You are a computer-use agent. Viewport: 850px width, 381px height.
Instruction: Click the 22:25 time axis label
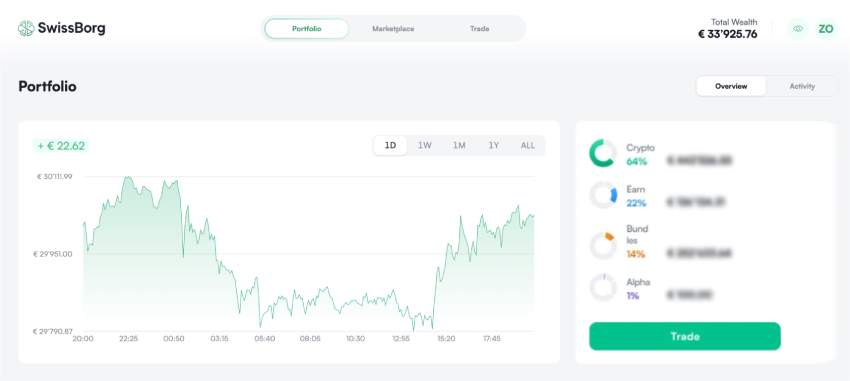128,339
